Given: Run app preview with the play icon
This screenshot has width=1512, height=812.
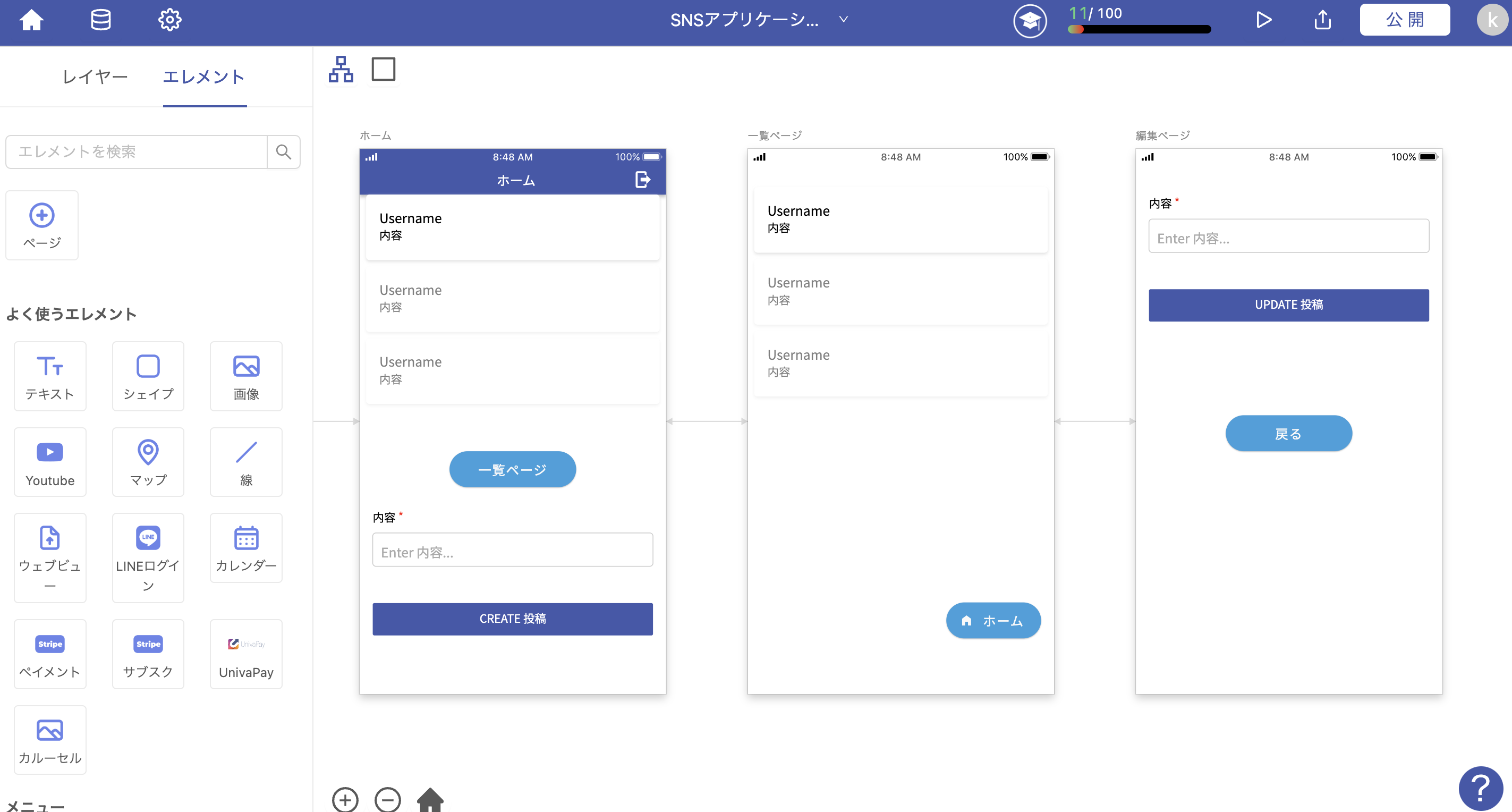Looking at the screenshot, I should (1262, 19).
